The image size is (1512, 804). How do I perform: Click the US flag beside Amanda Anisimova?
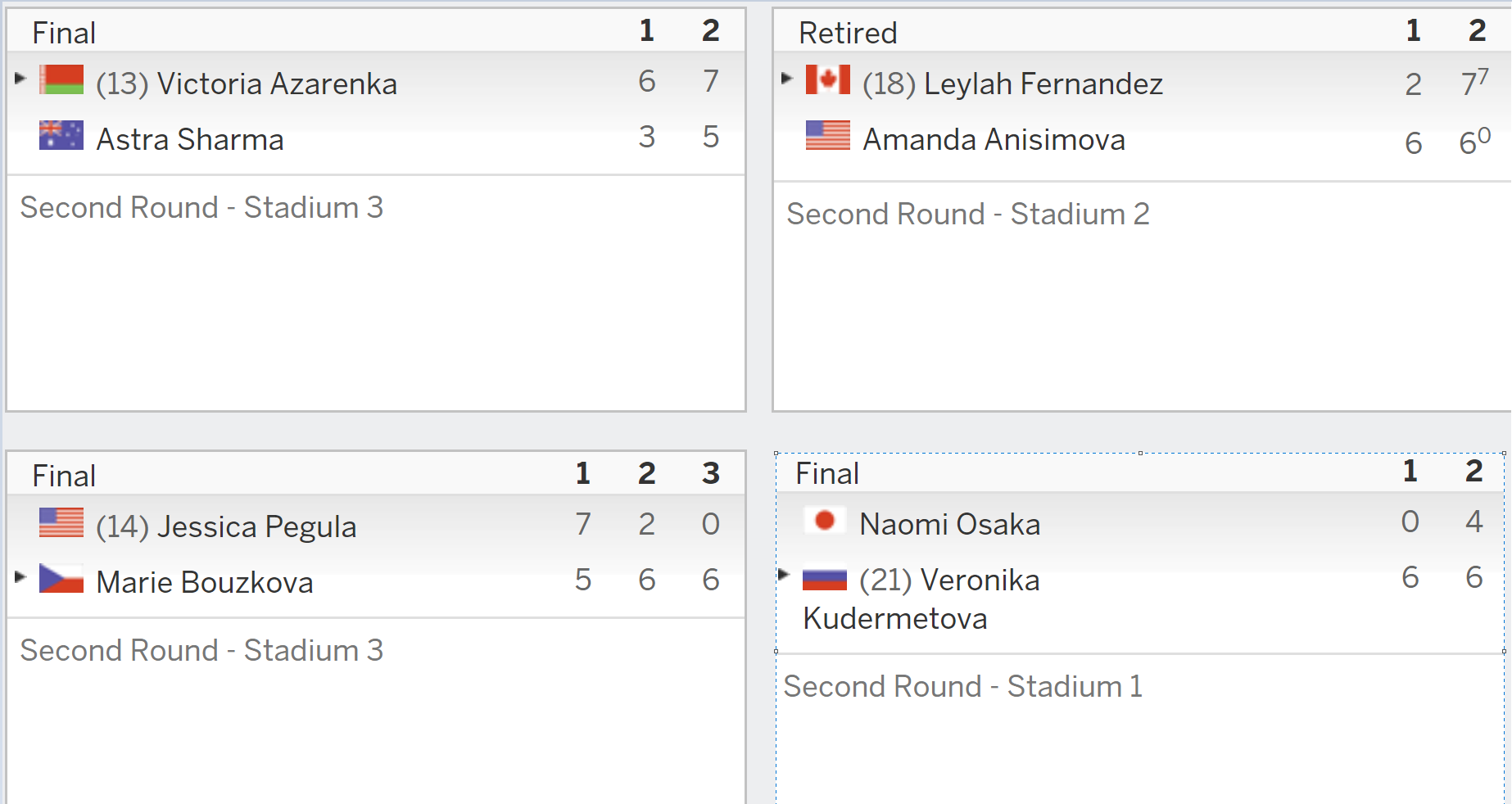pyautogui.click(x=828, y=136)
